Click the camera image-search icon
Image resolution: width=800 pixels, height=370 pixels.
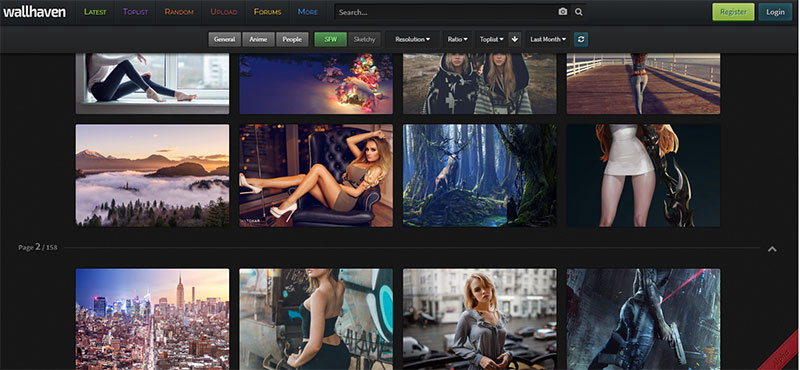(562, 12)
